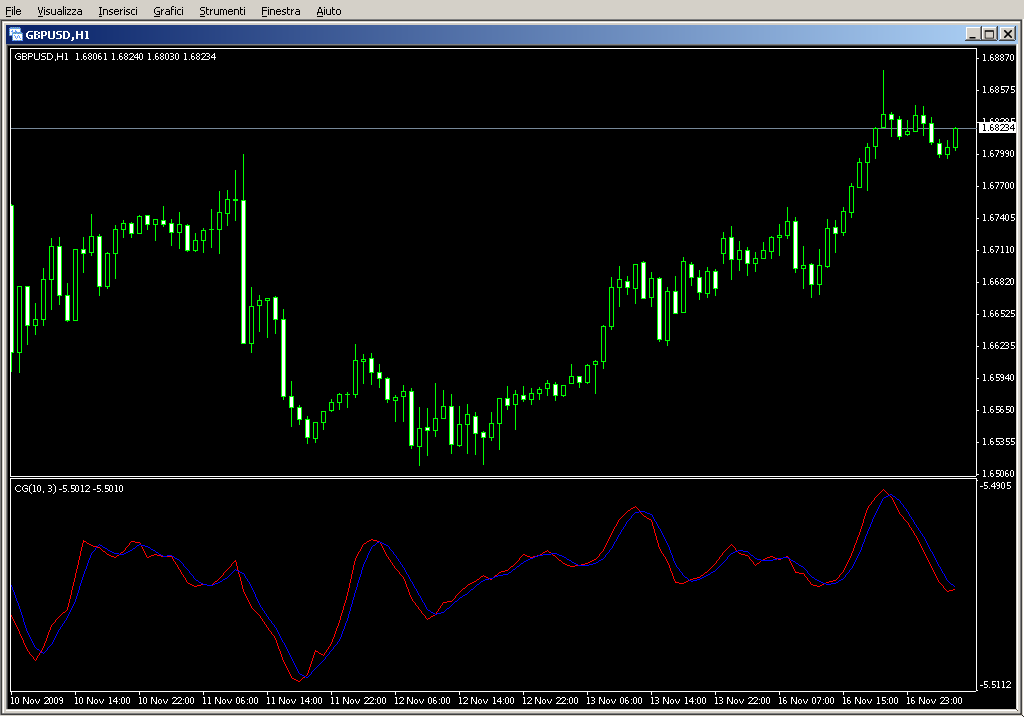This screenshot has height=717, width=1024.
Task: Click the horizontal current price line
Action: click(493, 129)
